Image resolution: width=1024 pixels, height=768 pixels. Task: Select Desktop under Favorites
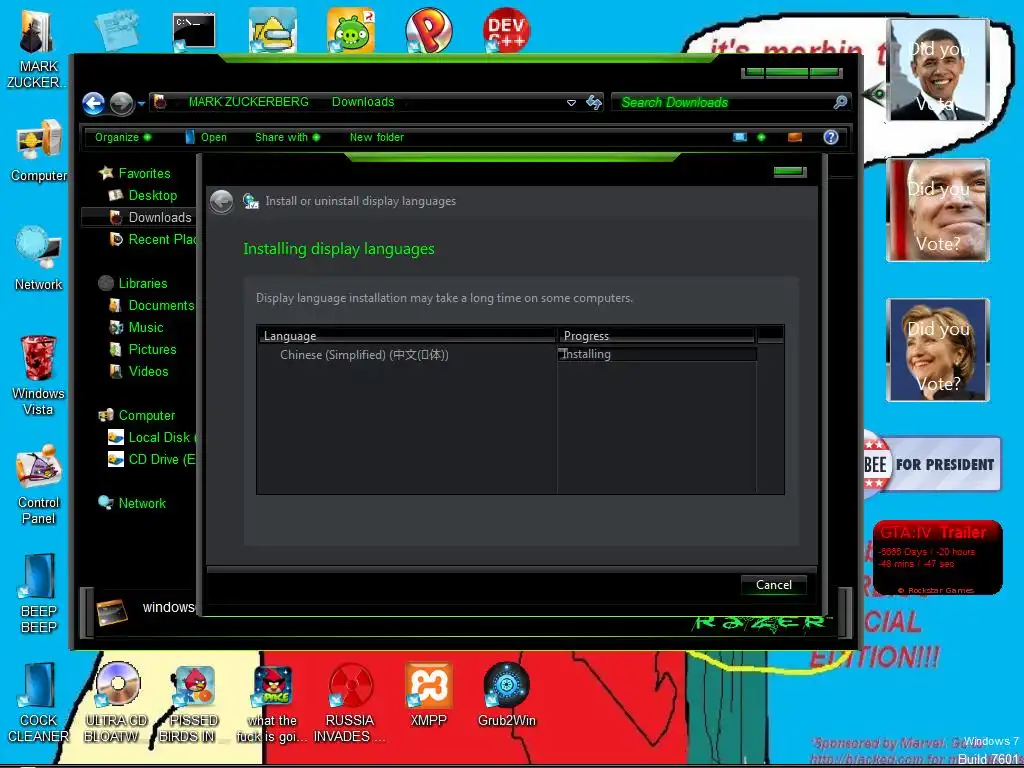[144, 195]
